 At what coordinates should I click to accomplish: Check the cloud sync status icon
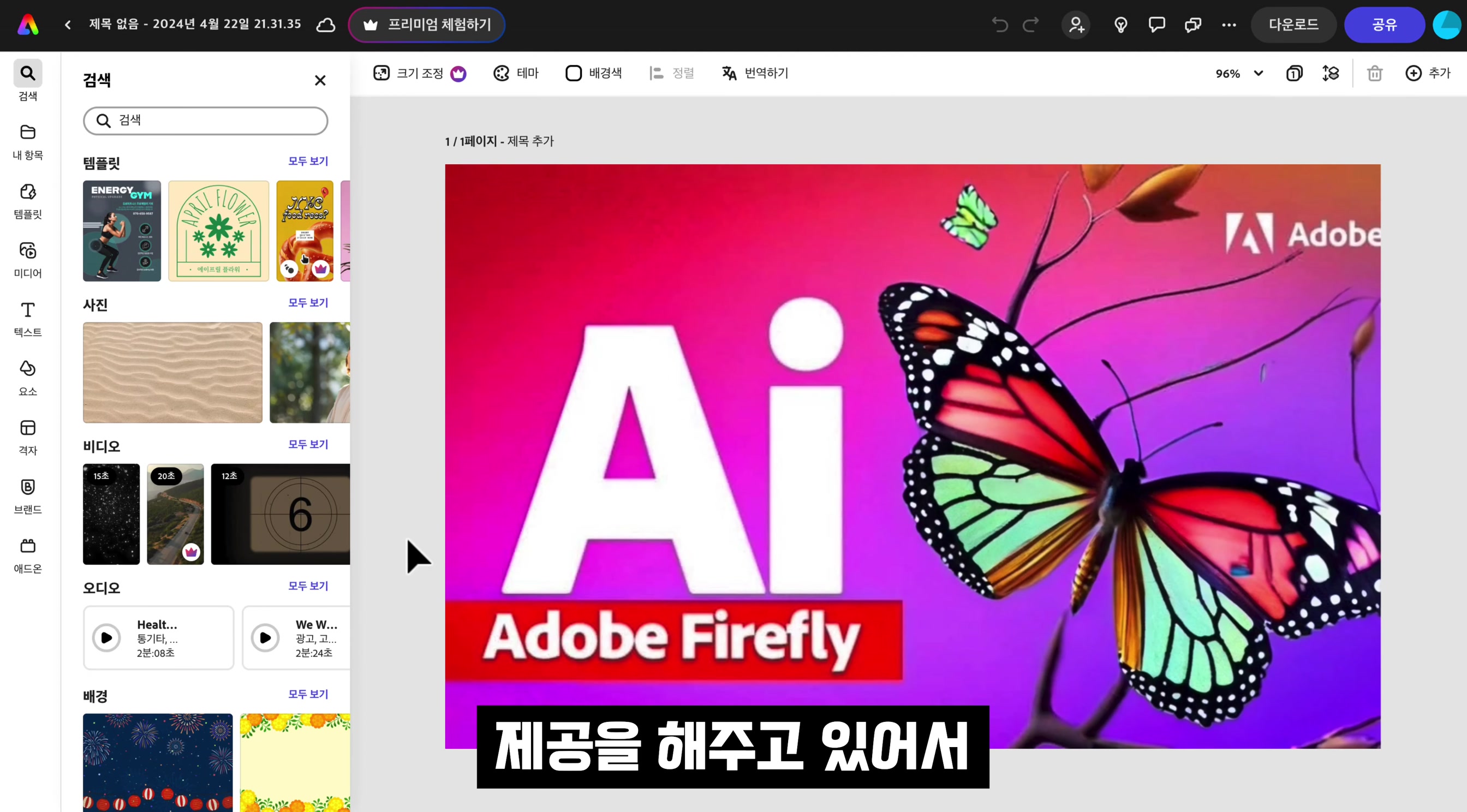[326, 25]
